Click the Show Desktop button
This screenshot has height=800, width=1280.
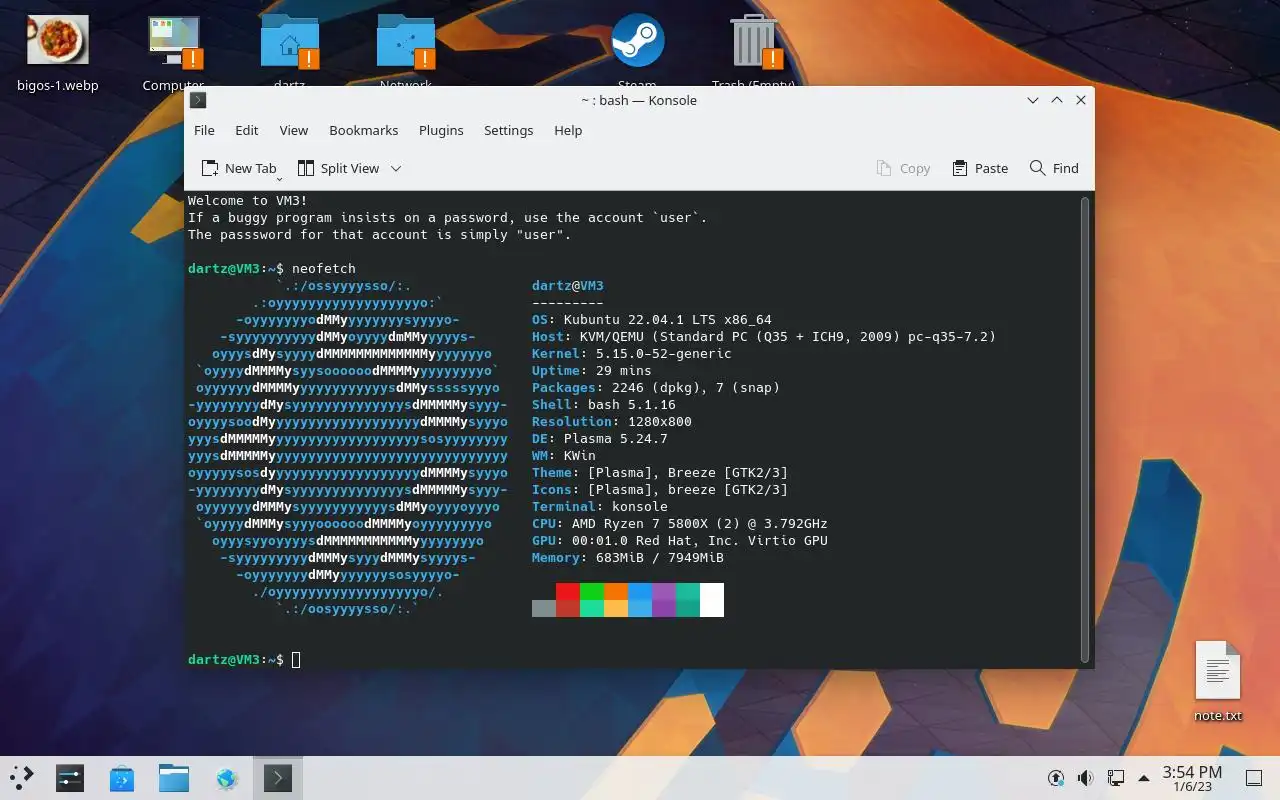[1254, 778]
